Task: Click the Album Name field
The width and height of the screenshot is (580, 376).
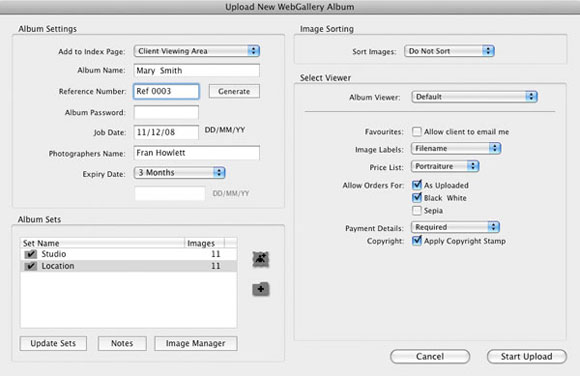Action: point(197,71)
